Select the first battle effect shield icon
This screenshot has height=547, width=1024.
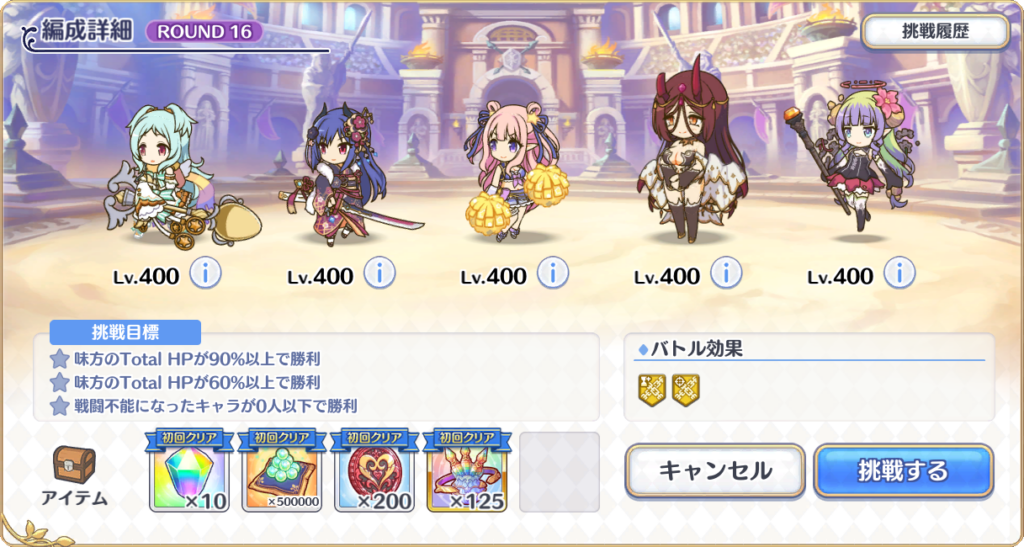point(652,390)
